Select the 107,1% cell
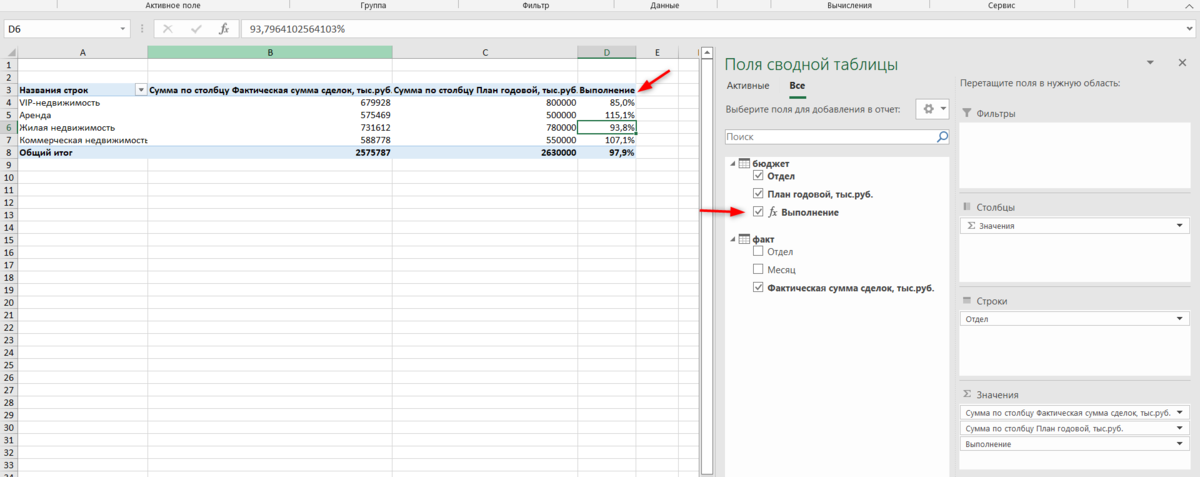1200x477 pixels. pyautogui.click(x=607, y=140)
